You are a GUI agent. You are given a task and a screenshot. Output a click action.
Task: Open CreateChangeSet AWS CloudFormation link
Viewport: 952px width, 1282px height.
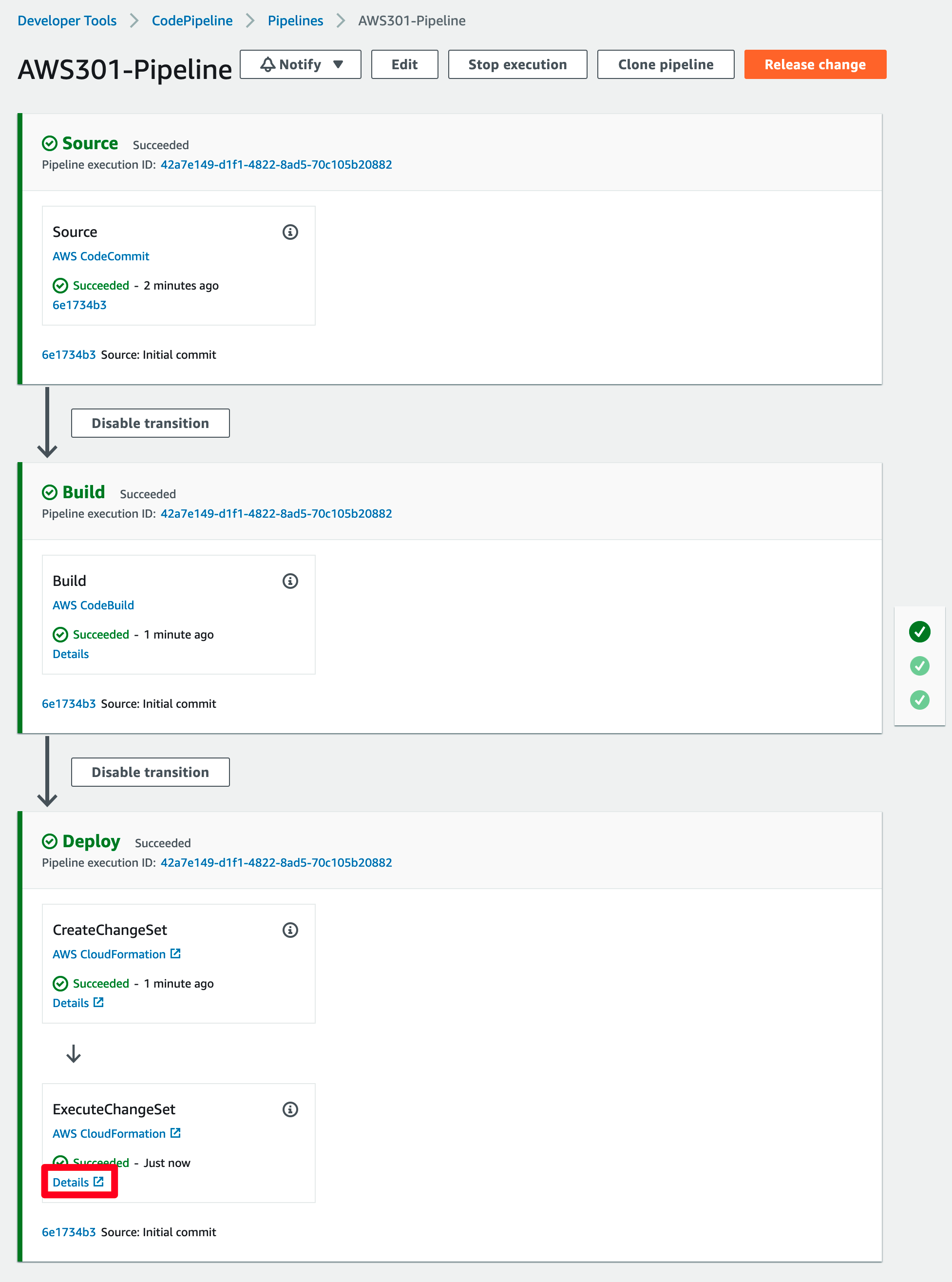tap(116, 953)
